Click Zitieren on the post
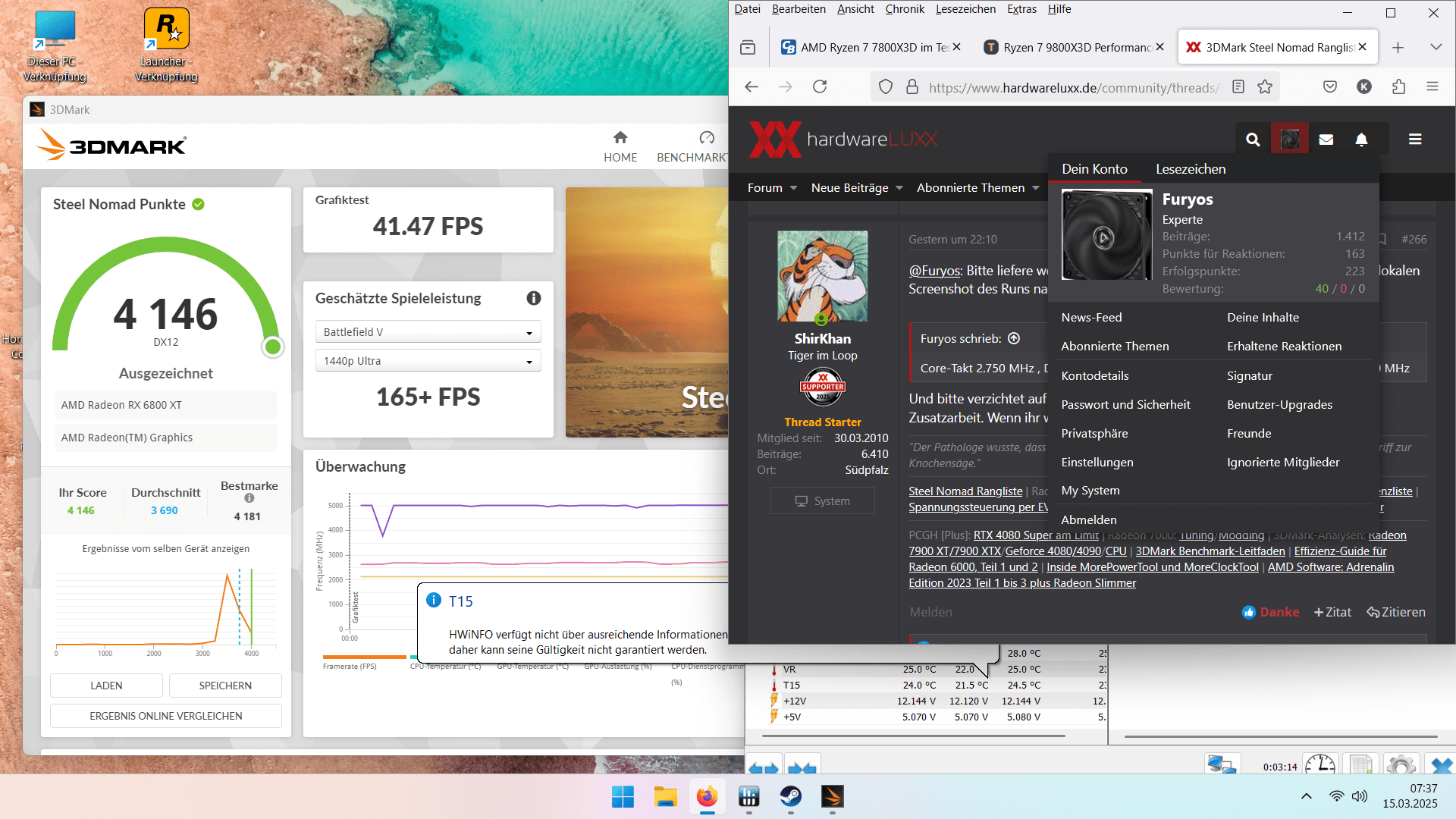 click(x=1396, y=612)
